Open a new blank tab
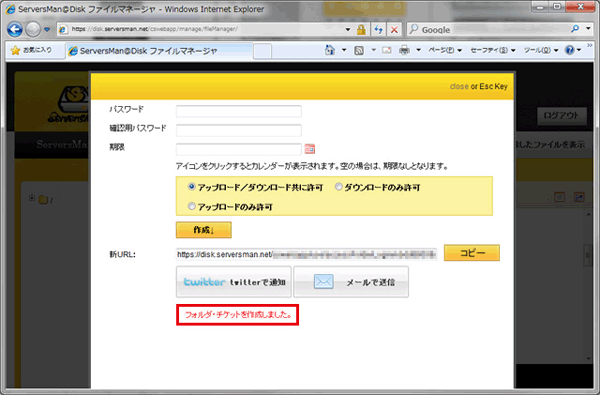The height and width of the screenshot is (395, 600). (262, 51)
